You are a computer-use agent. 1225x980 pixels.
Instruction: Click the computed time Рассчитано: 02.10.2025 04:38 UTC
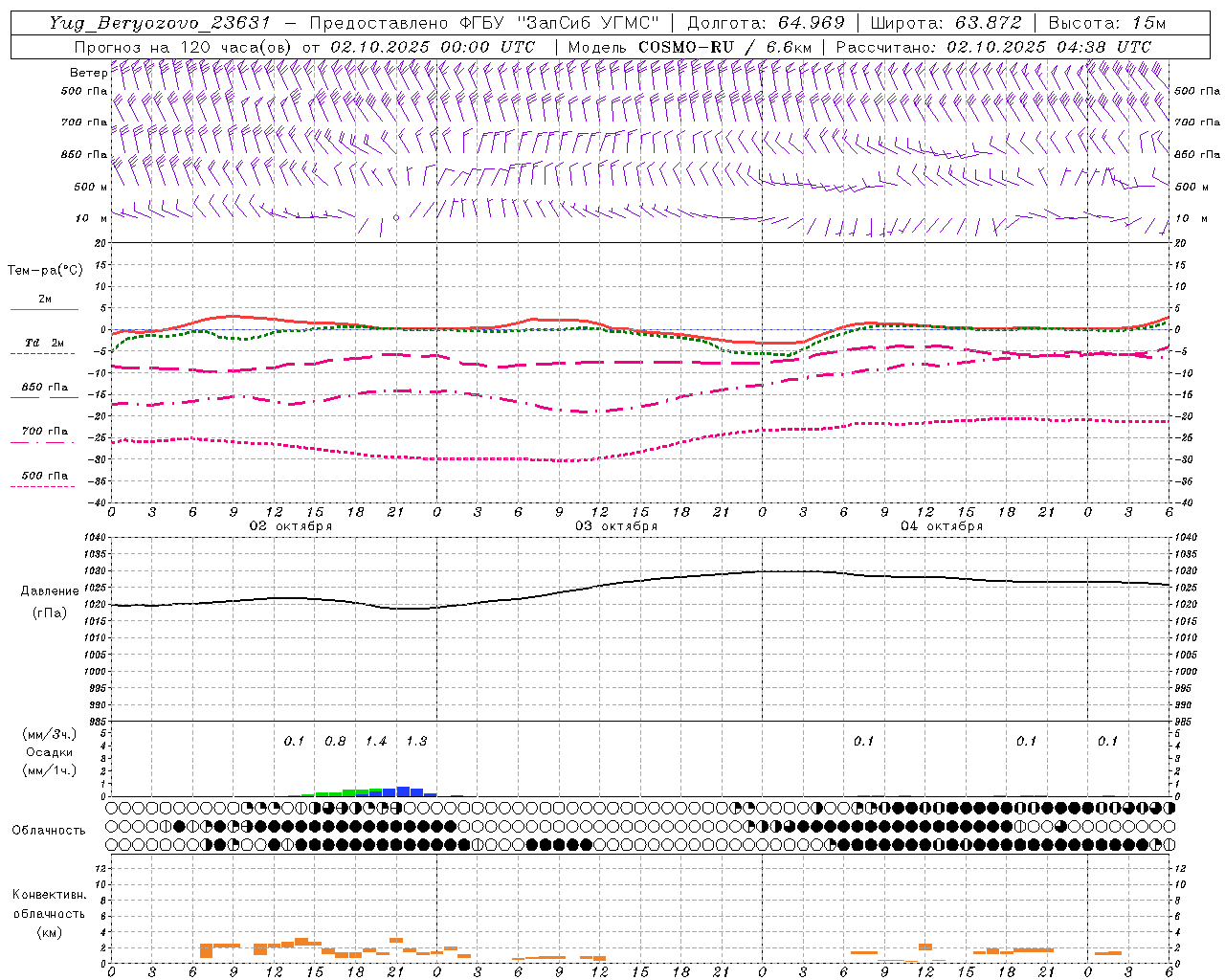point(993,47)
